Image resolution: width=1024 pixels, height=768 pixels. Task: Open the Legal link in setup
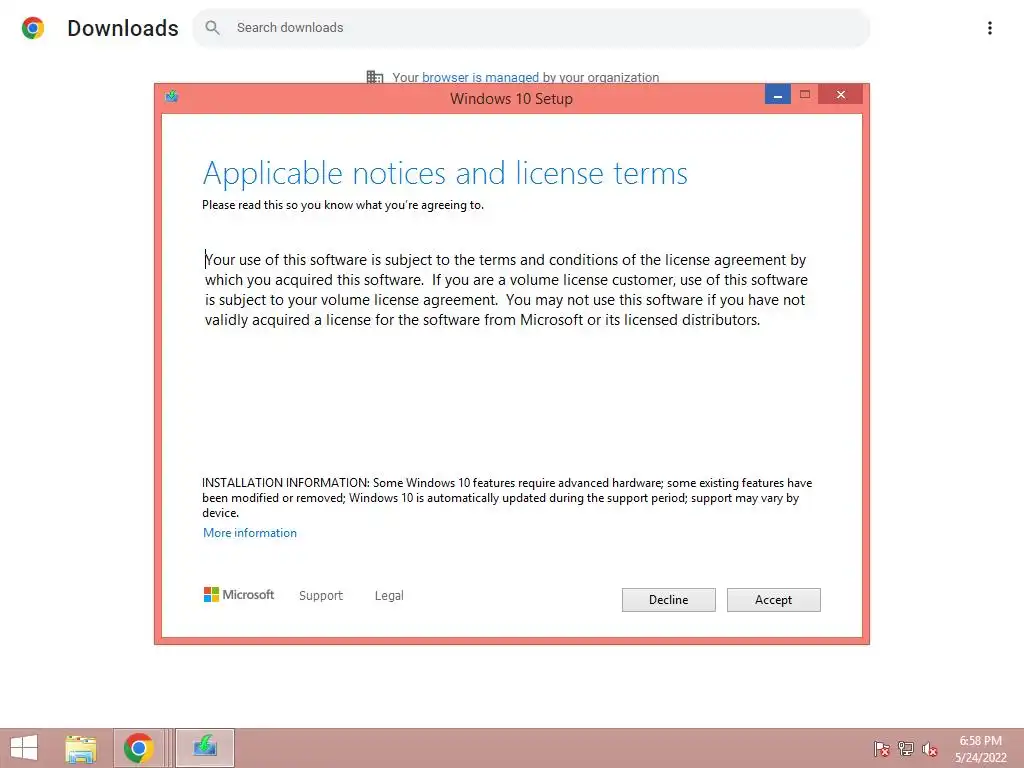click(389, 596)
